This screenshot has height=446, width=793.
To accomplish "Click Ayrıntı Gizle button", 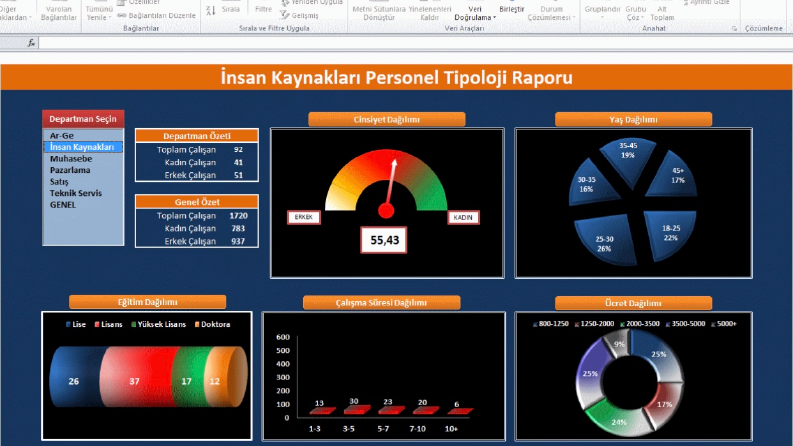I will [x=706, y=3].
